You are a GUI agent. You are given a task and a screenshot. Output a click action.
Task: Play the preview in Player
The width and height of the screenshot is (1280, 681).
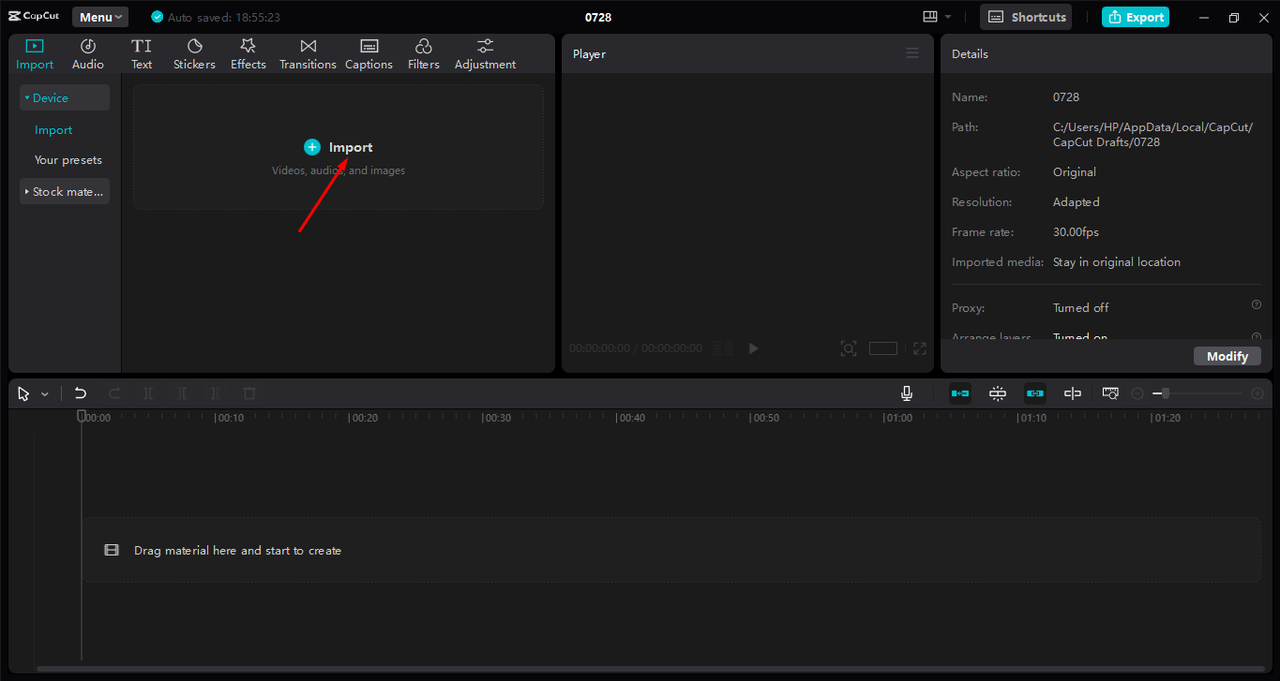754,348
